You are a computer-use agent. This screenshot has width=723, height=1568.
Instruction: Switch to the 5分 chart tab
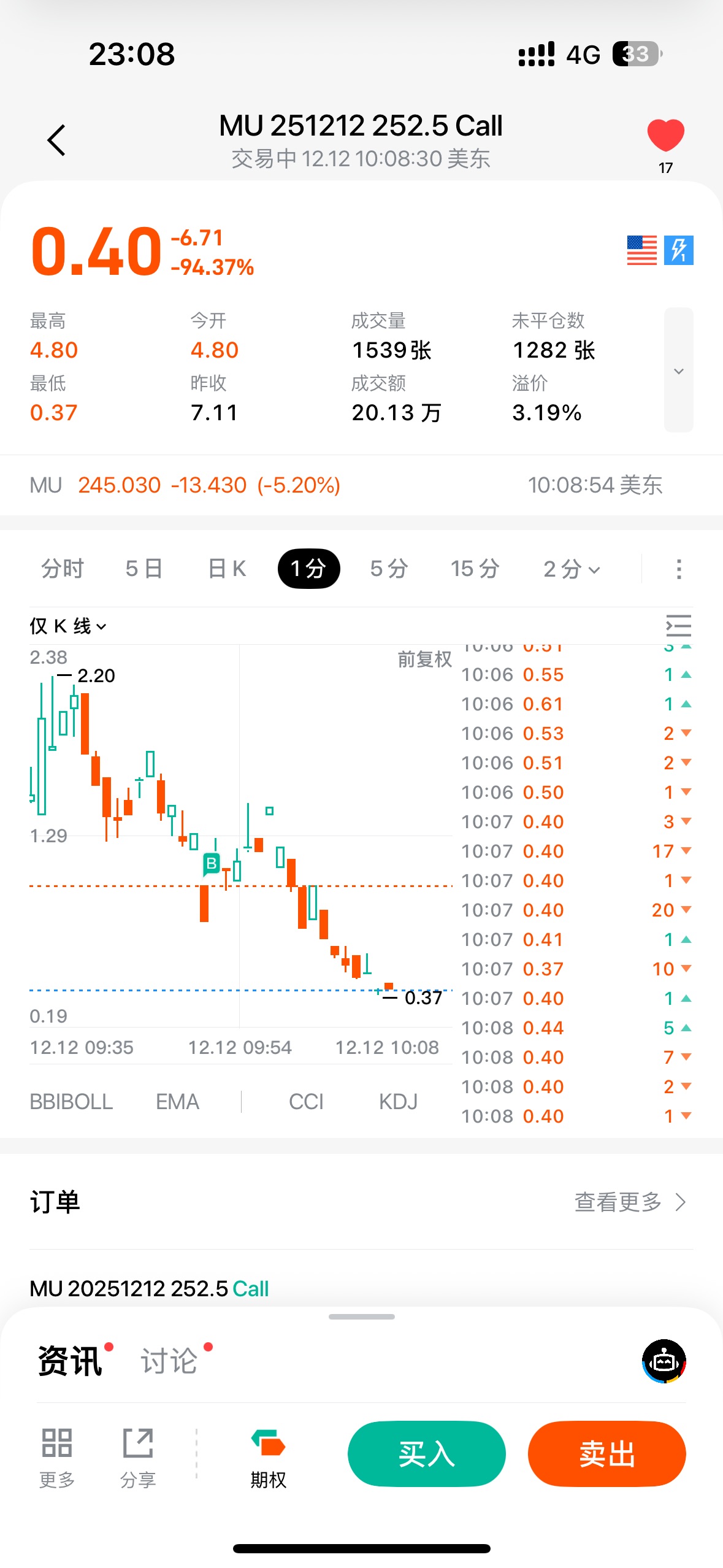click(x=389, y=569)
